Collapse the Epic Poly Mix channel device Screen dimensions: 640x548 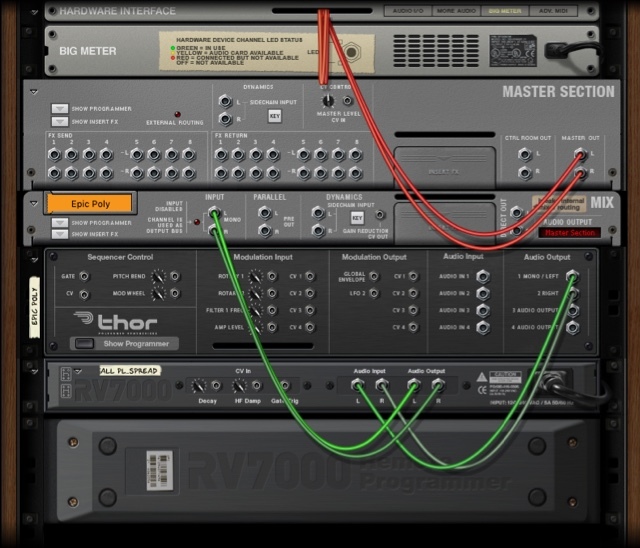(x=34, y=203)
